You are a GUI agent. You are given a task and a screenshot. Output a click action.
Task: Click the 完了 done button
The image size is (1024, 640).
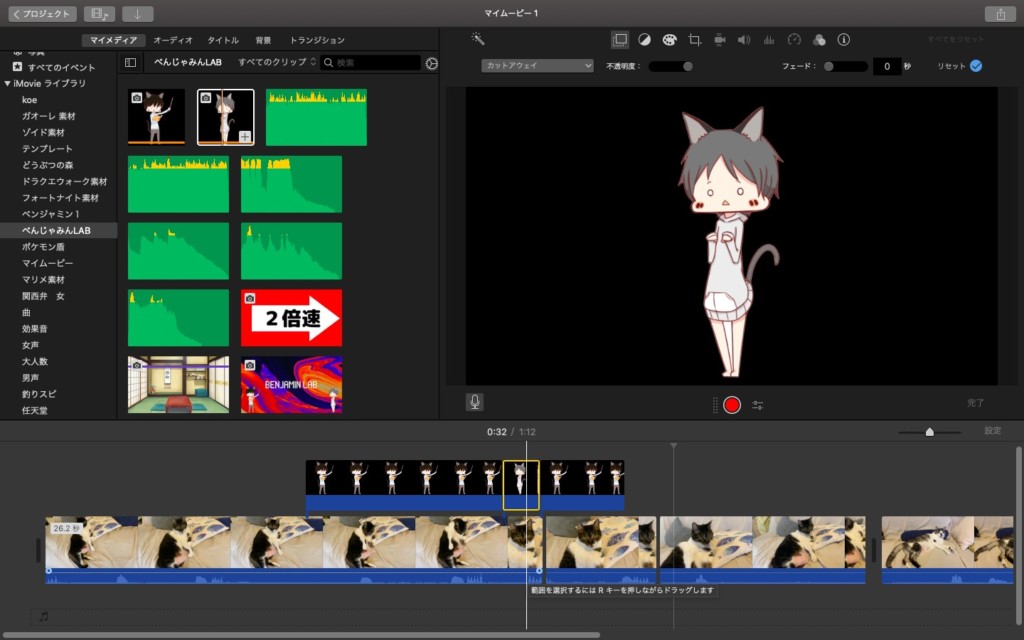coord(975,403)
